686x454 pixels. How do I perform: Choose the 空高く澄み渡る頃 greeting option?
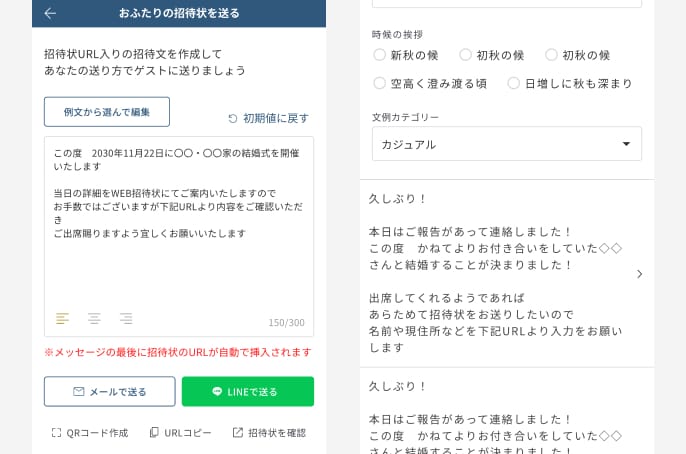coord(380,83)
